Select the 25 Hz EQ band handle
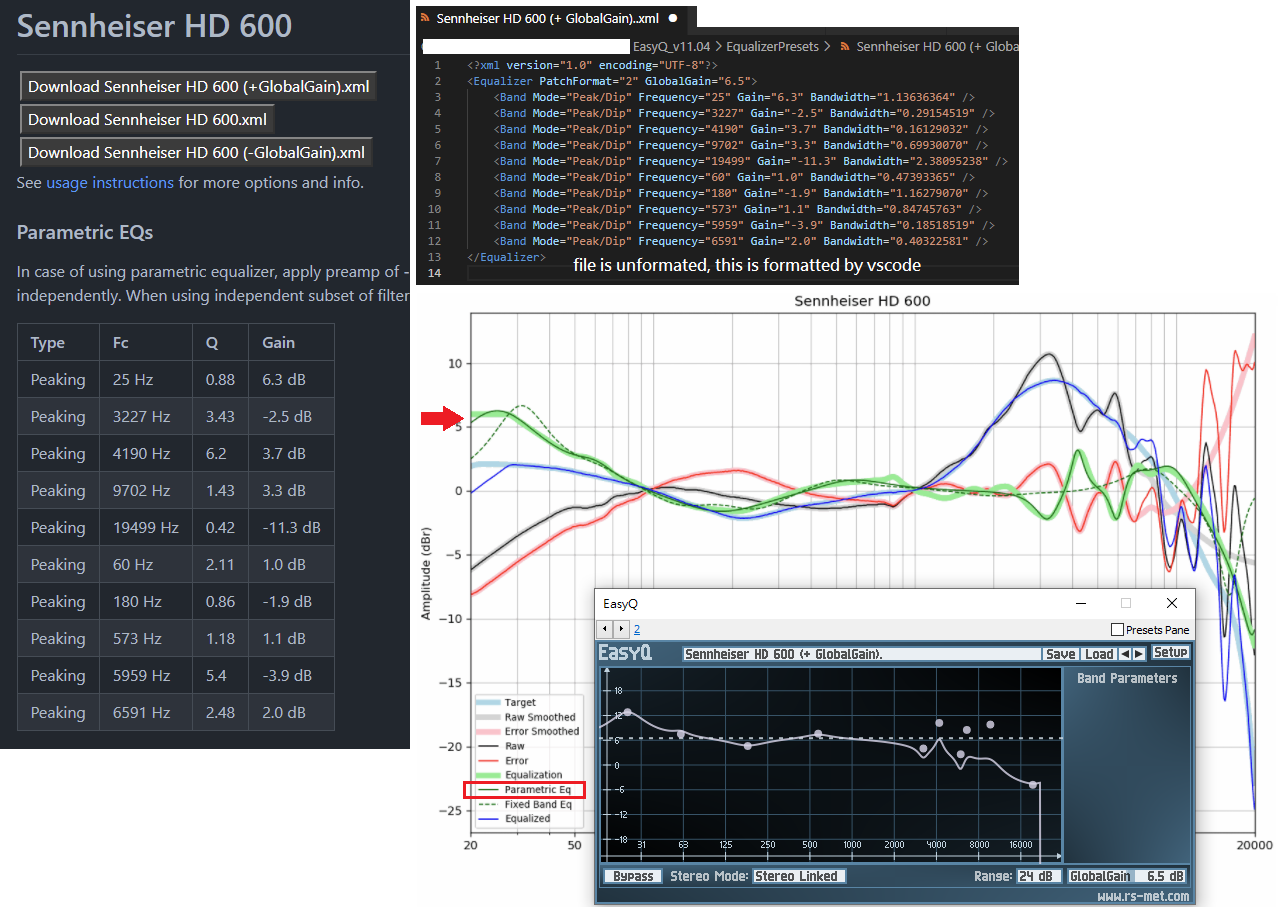The width and height of the screenshot is (1278, 913). (x=627, y=713)
